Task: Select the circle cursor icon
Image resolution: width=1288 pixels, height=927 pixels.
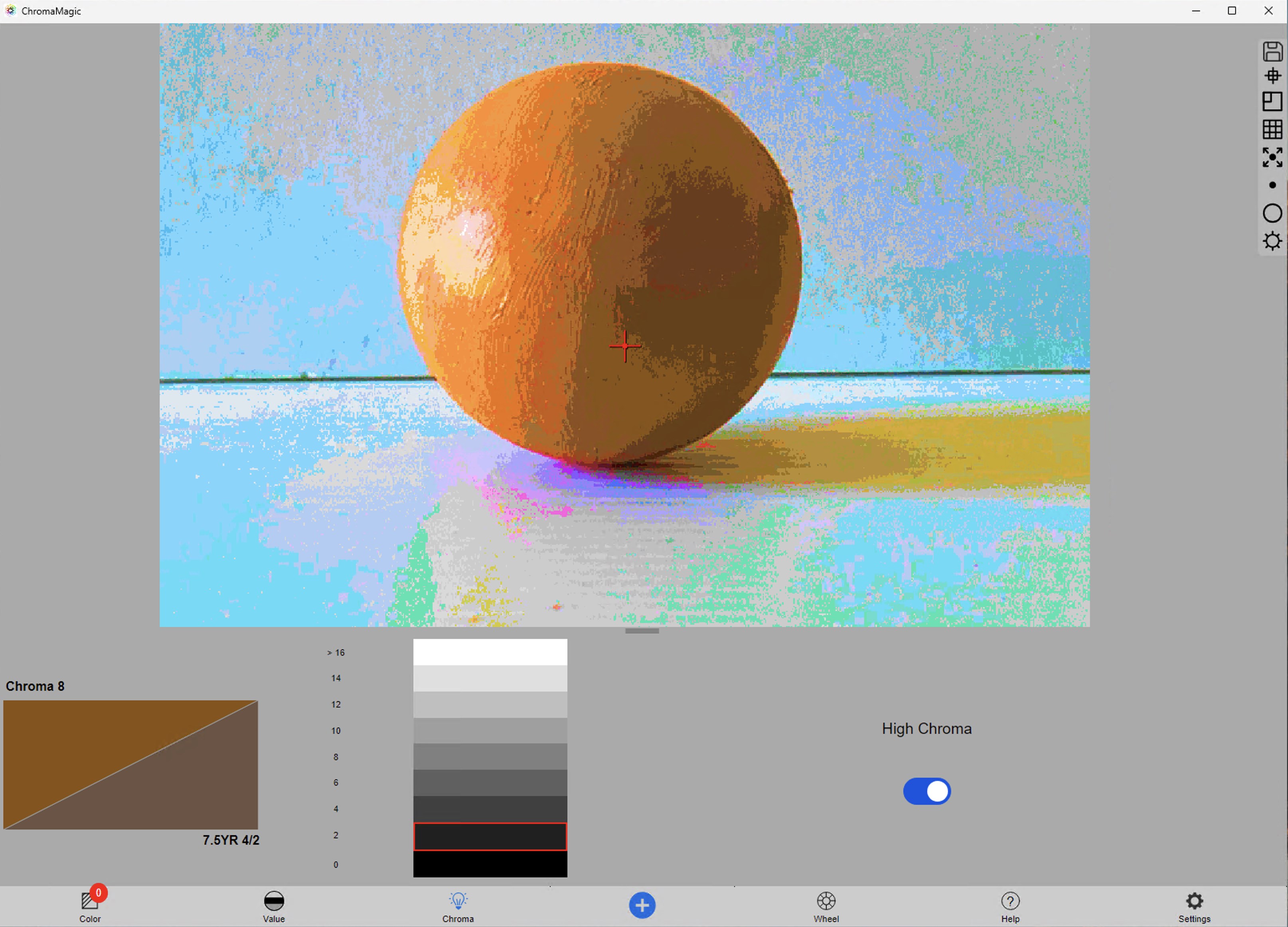Action: pyautogui.click(x=1273, y=213)
